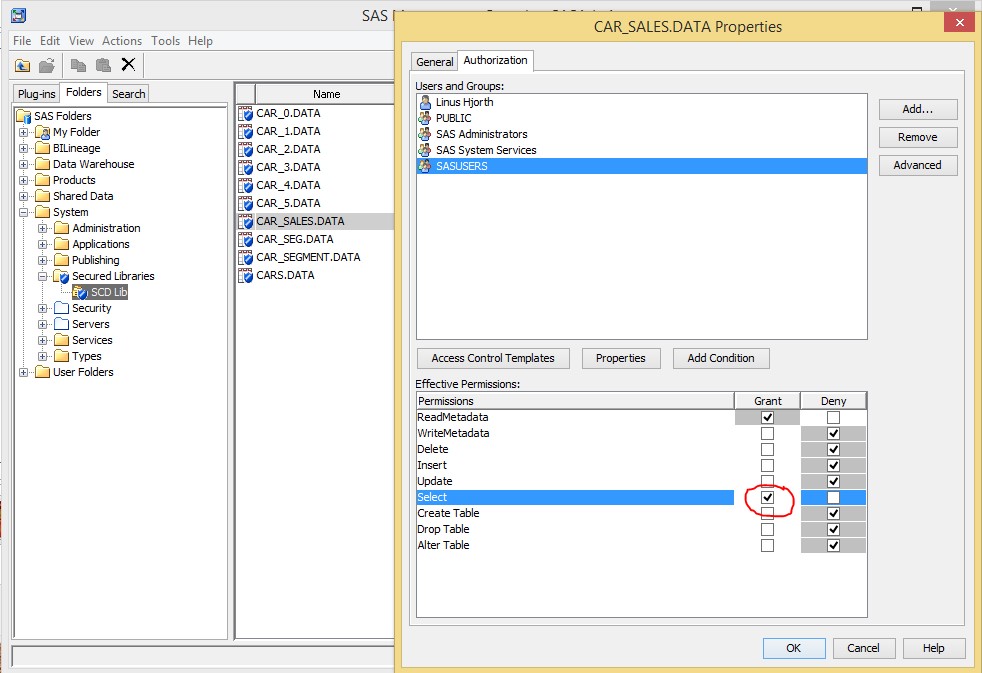The height and width of the screenshot is (673, 982).
Task: Expand the Applications folder node
Action: pyautogui.click(x=43, y=244)
